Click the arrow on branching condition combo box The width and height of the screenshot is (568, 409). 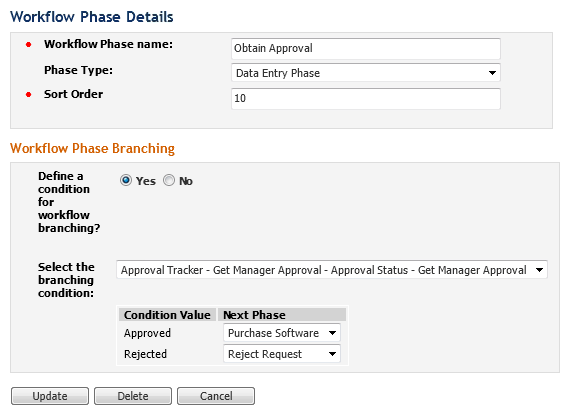click(x=539, y=270)
